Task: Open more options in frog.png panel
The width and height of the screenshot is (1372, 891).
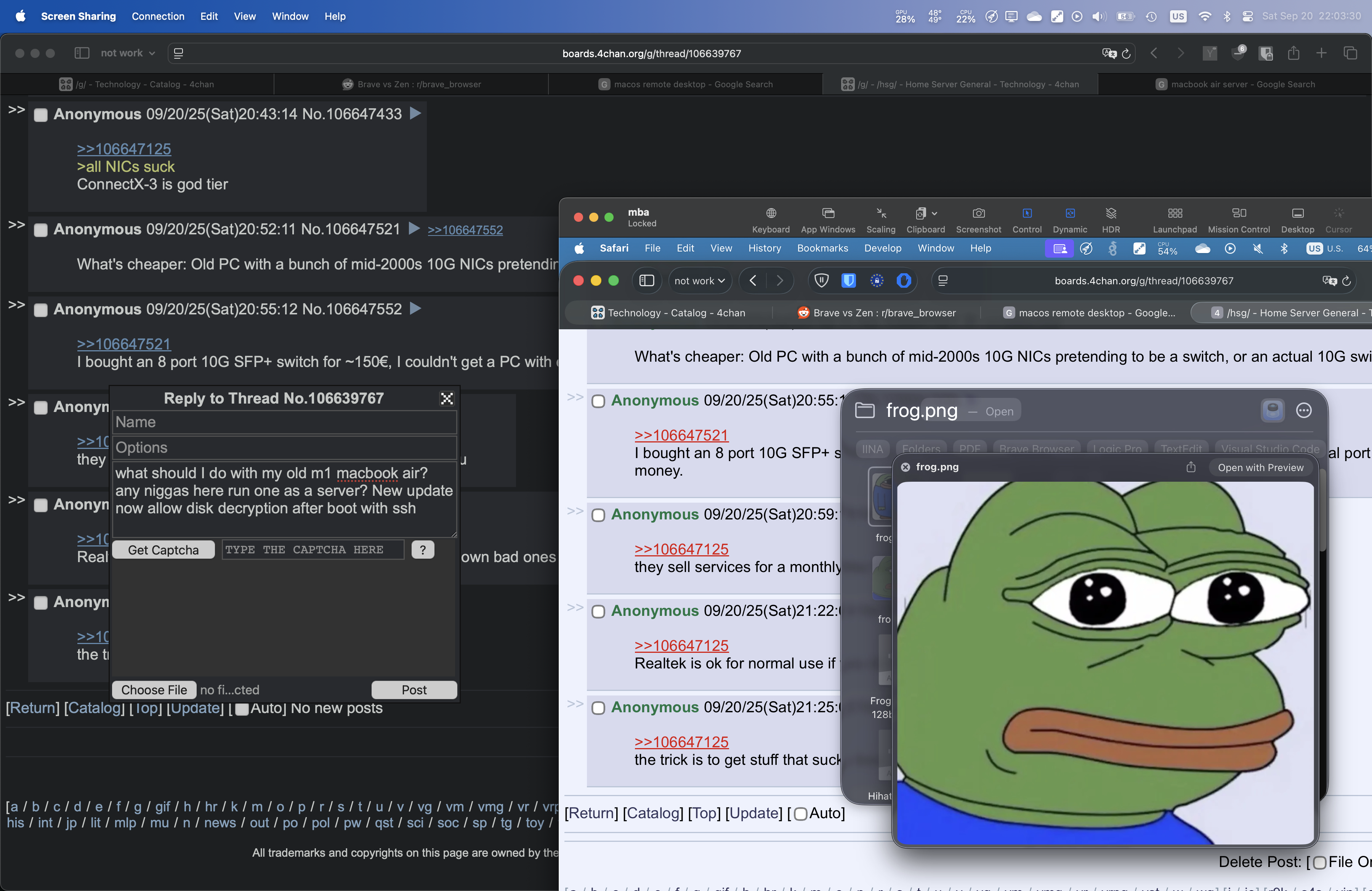Action: pyautogui.click(x=1304, y=410)
